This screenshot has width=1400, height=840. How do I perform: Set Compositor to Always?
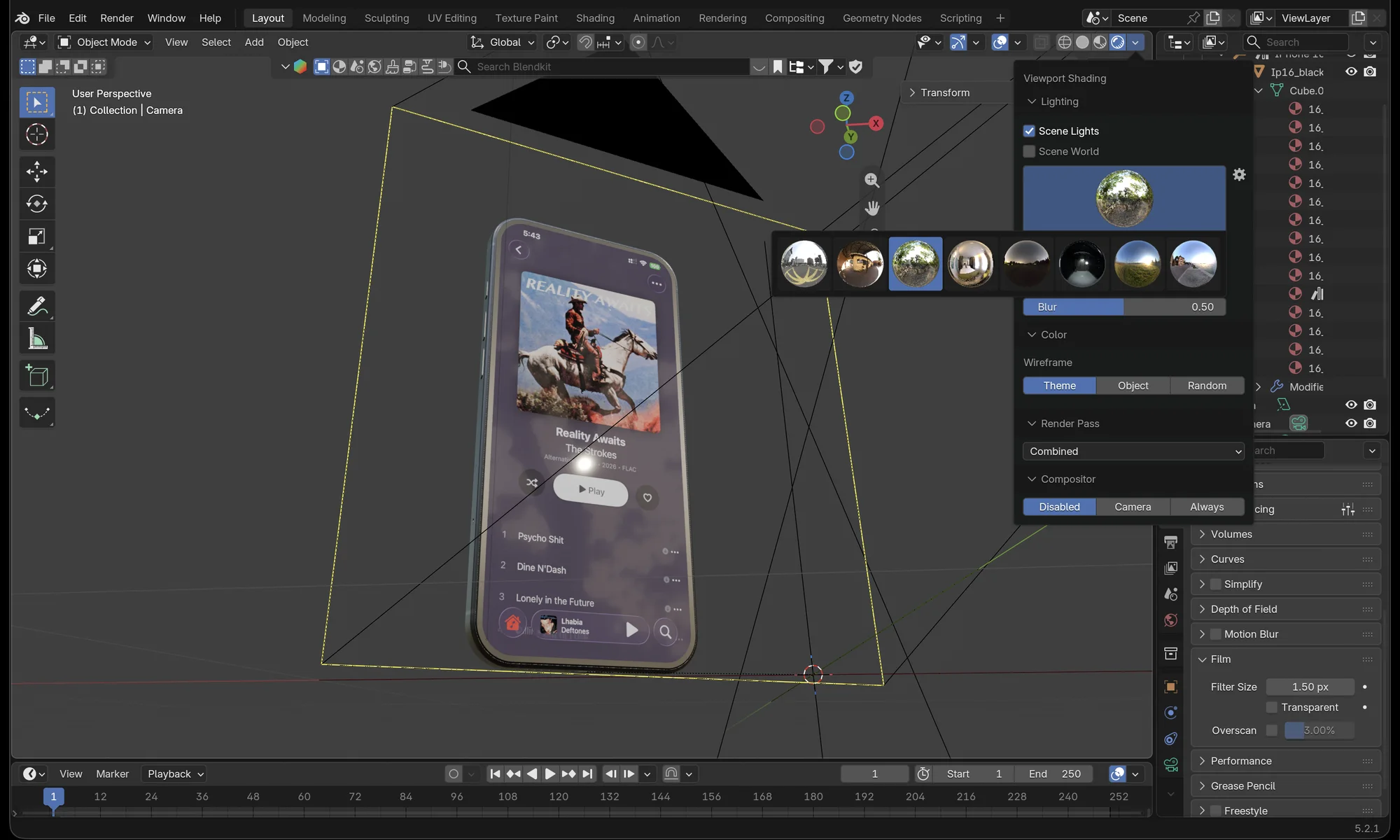click(1207, 507)
